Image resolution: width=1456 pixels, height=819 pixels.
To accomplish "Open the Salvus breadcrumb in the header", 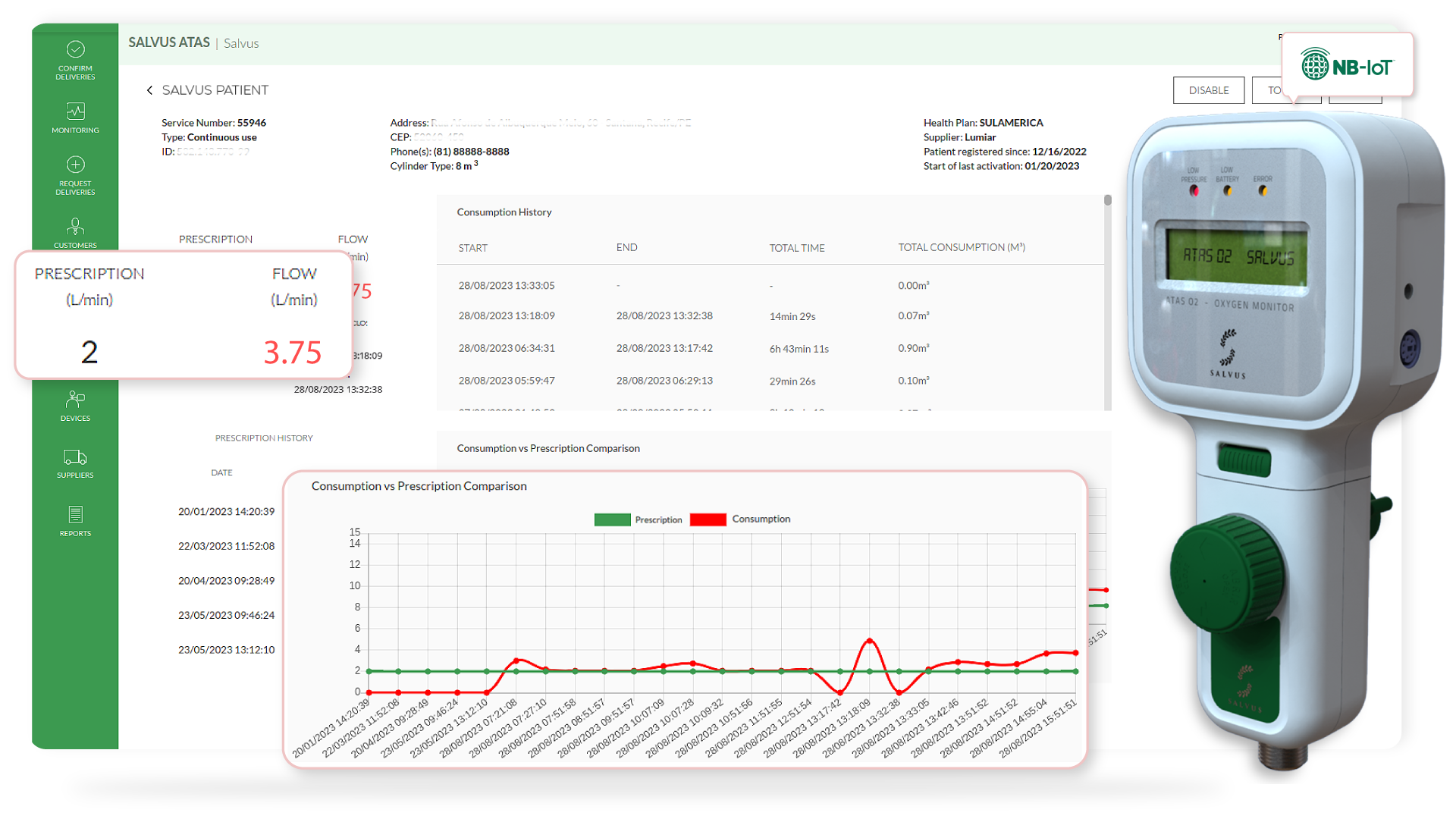I will click(241, 42).
